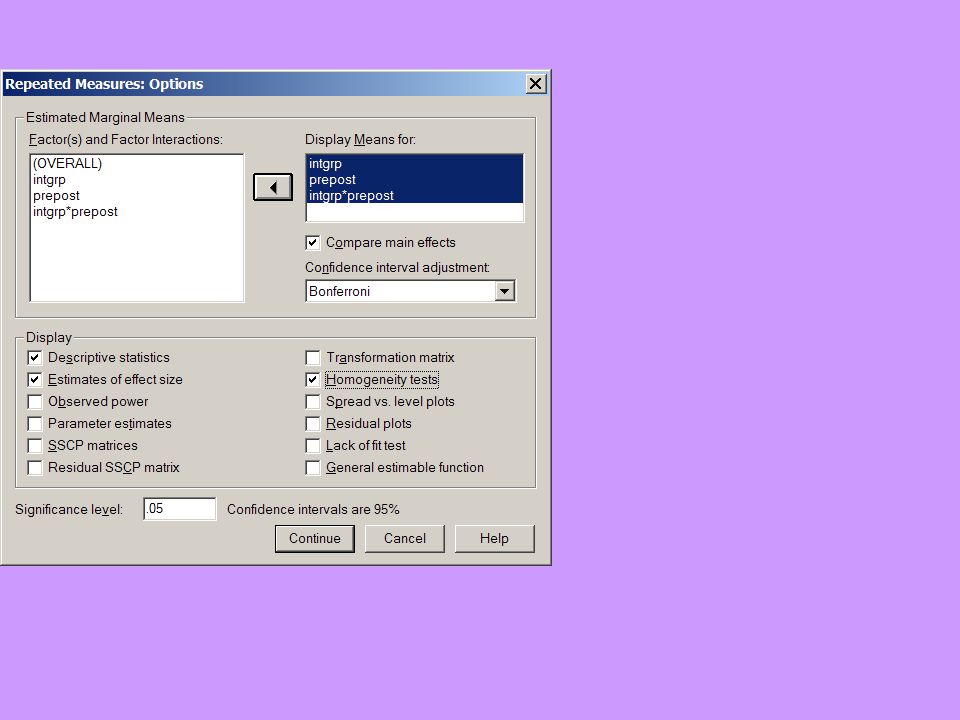Toggle Estimates of effect size checkbox
960x720 pixels.
(x=35, y=380)
